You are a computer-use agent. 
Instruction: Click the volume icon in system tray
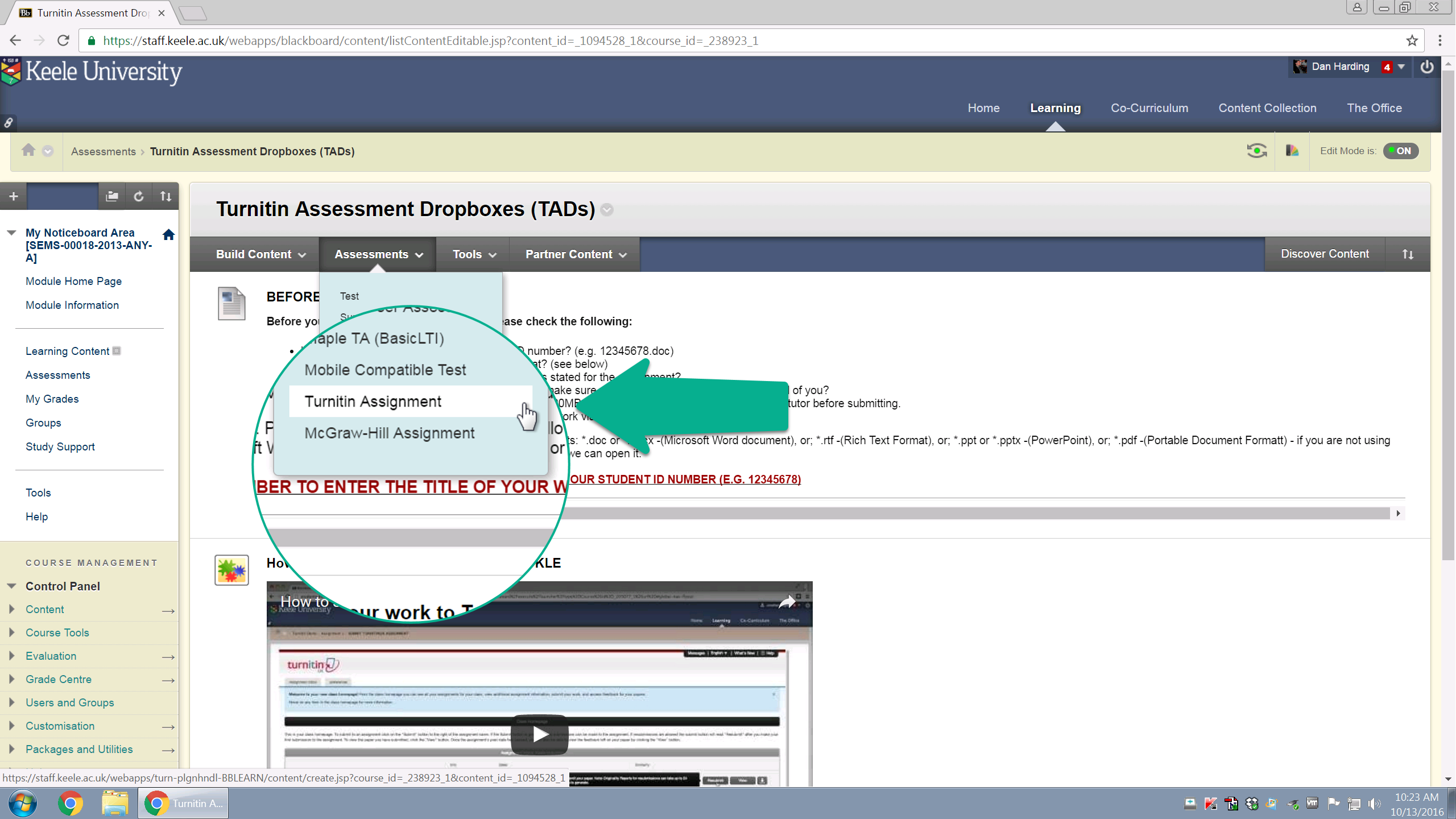1375,804
